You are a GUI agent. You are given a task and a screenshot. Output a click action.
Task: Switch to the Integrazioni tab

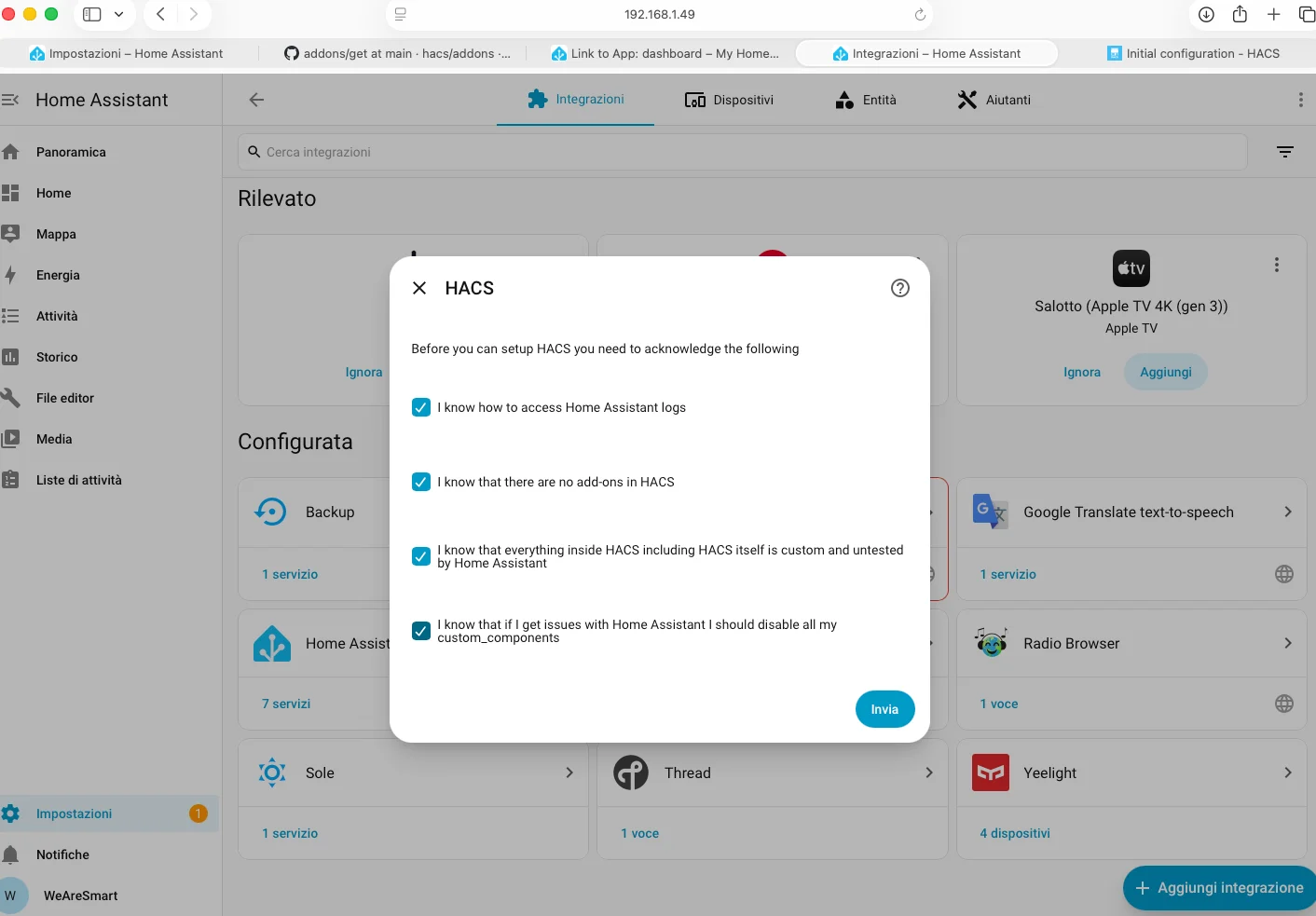[x=575, y=100]
